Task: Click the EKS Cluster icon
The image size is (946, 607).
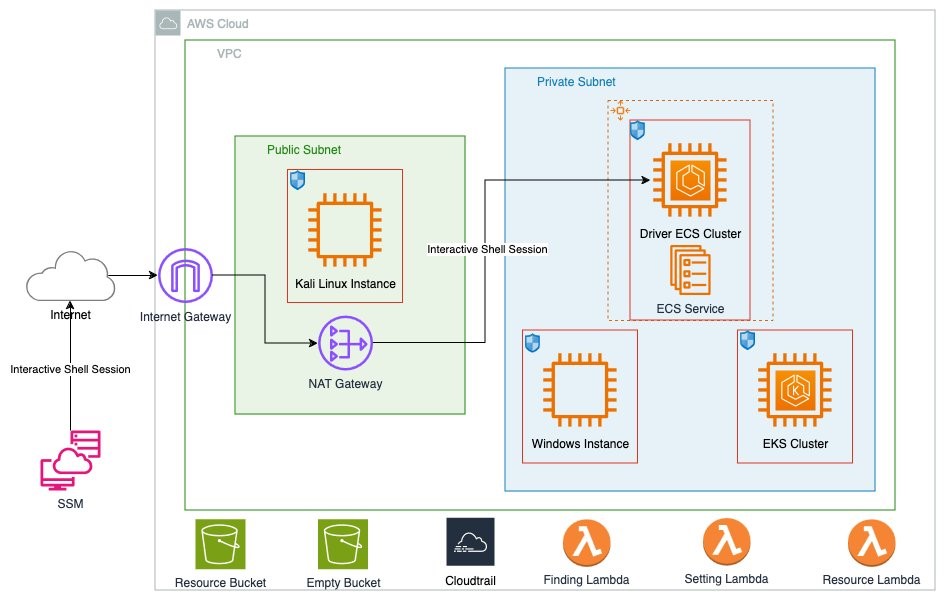Action: (x=795, y=390)
